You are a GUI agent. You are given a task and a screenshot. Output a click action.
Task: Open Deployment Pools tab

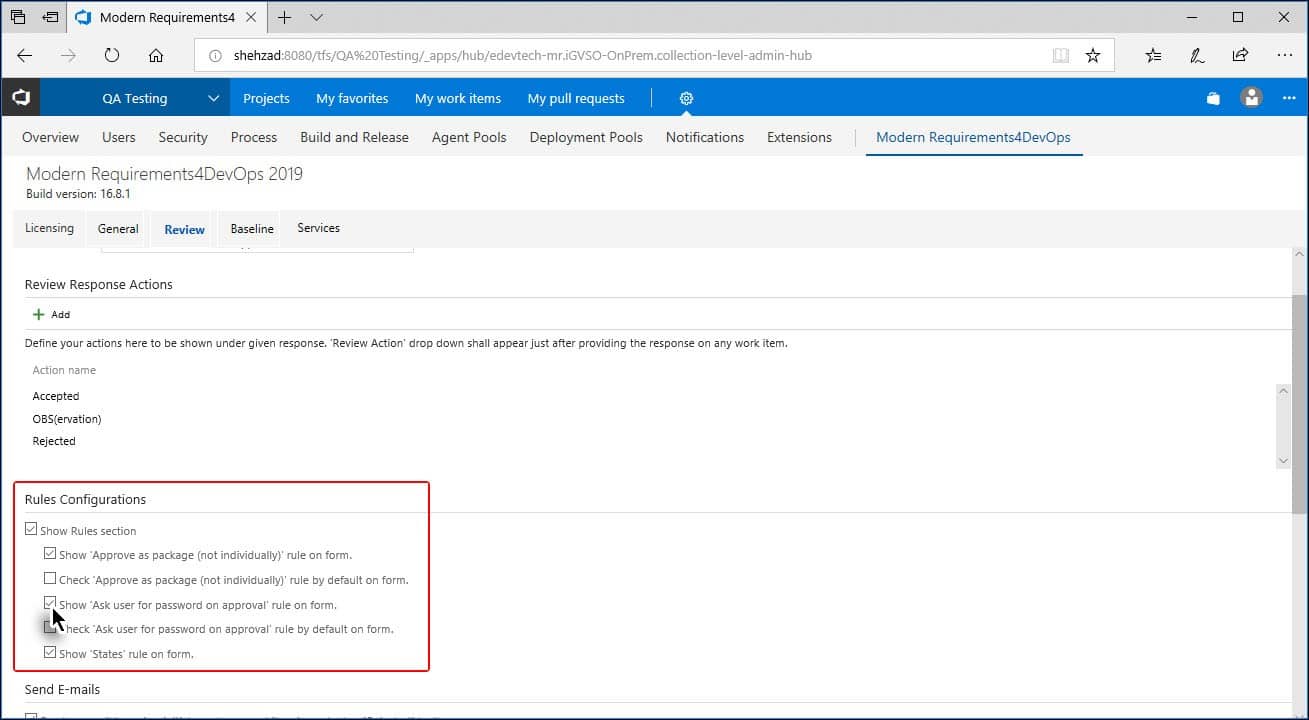(586, 137)
